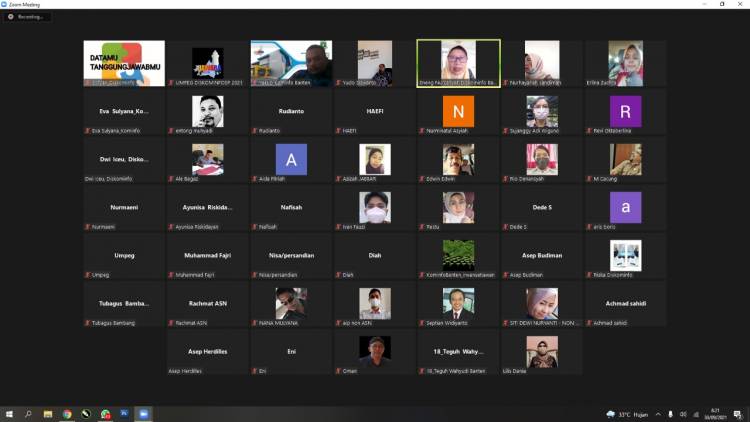Click the muted mic icon beside Nafisah label
The width and height of the screenshot is (750, 422).
[x=255, y=227]
